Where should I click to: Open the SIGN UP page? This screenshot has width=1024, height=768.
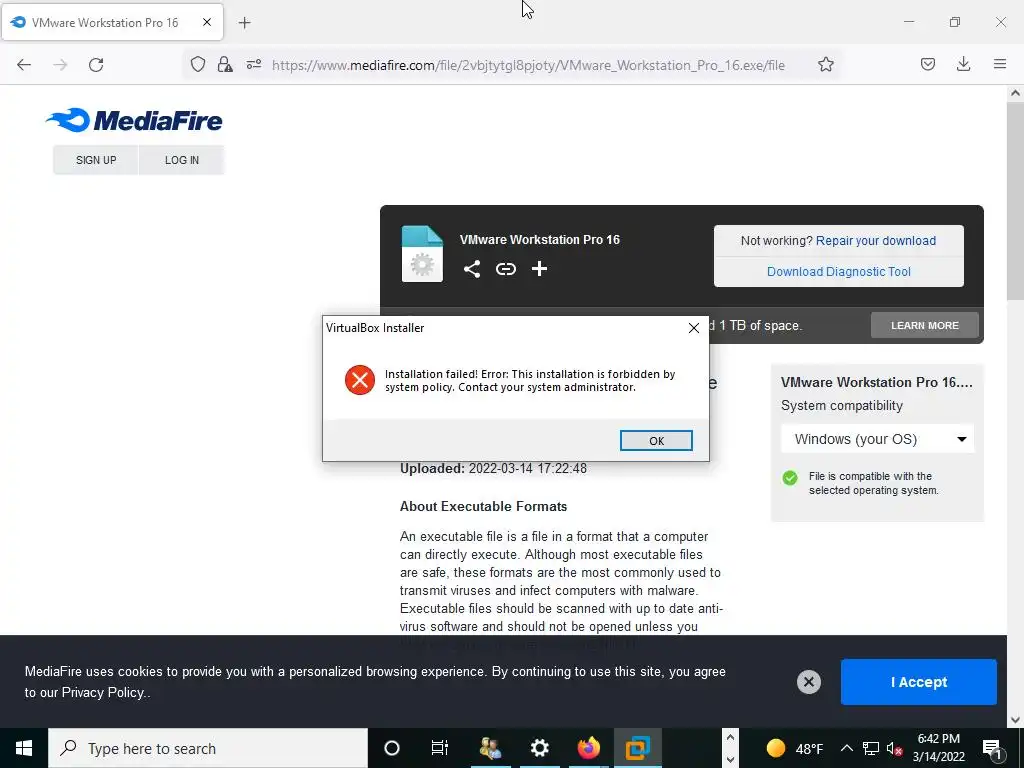coord(96,160)
